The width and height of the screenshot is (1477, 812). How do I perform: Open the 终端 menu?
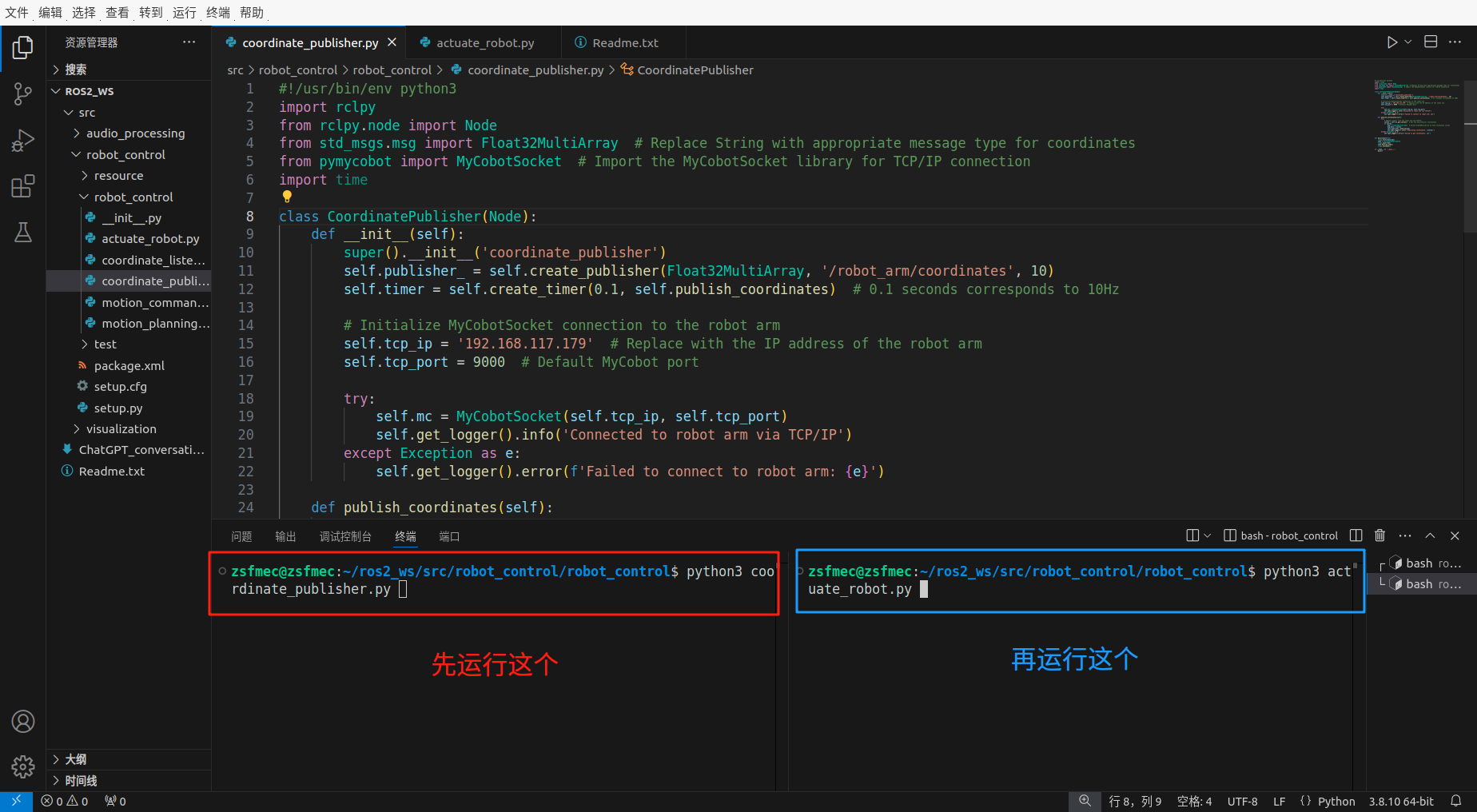coord(218,12)
